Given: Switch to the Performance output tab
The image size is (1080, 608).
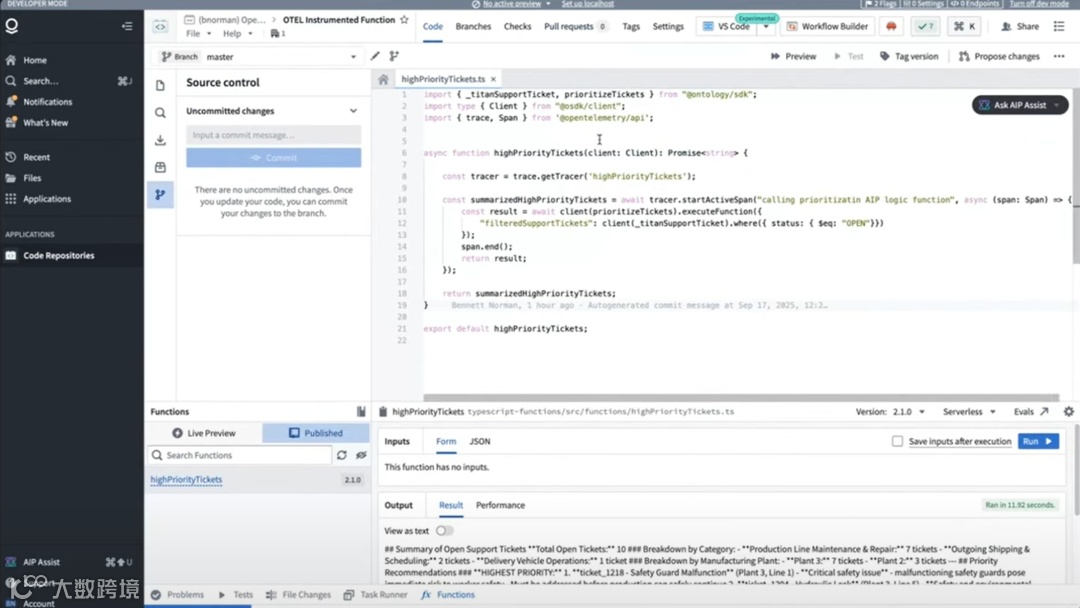Looking at the screenshot, I should (500, 505).
